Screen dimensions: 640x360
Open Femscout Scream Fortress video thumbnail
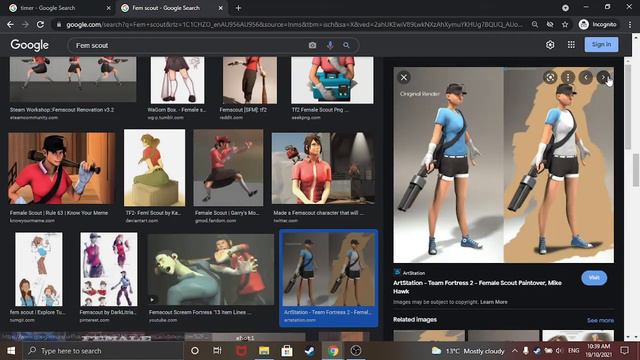[x=211, y=269]
